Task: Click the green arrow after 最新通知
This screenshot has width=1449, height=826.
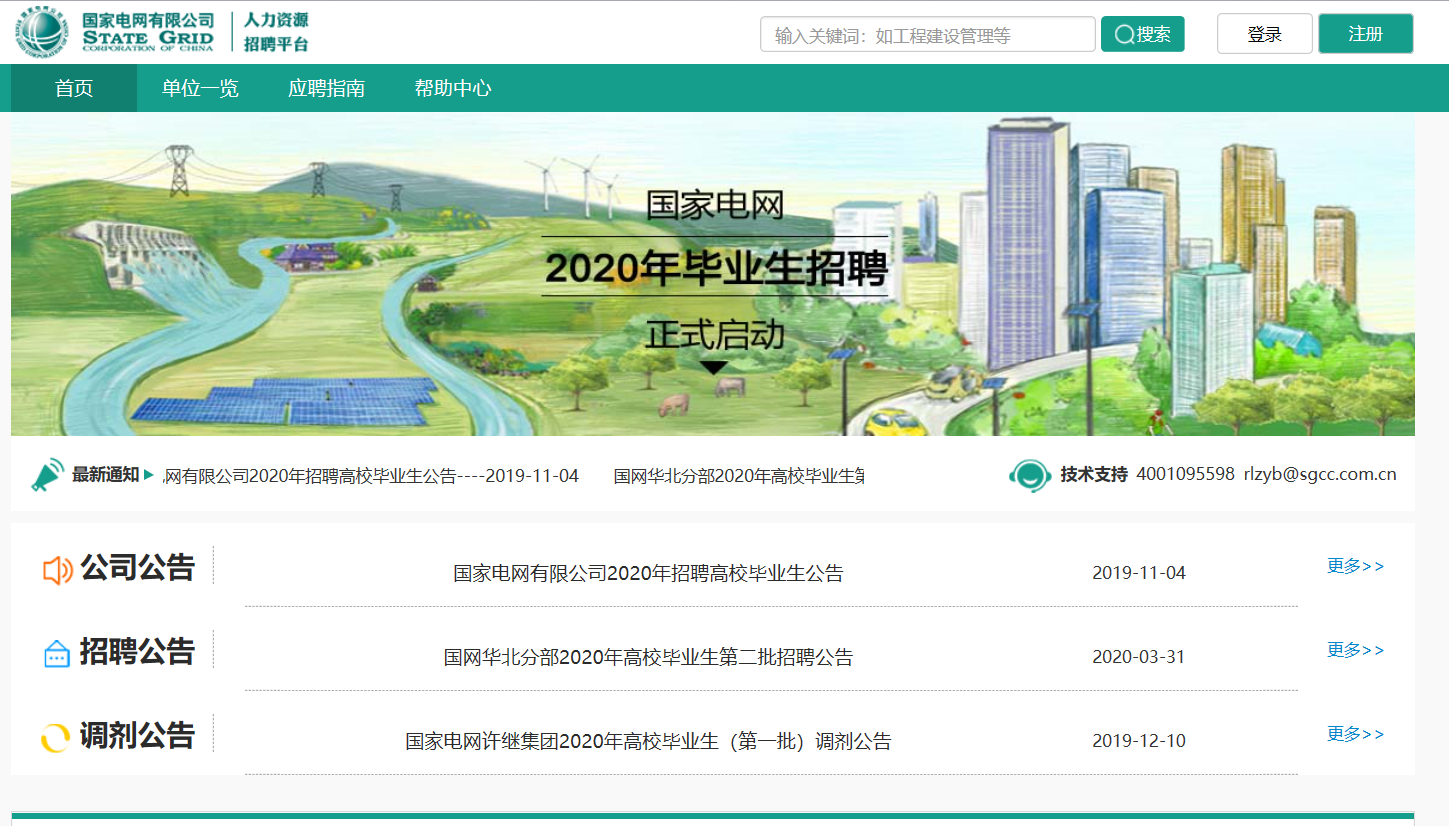Action: [x=149, y=475]
